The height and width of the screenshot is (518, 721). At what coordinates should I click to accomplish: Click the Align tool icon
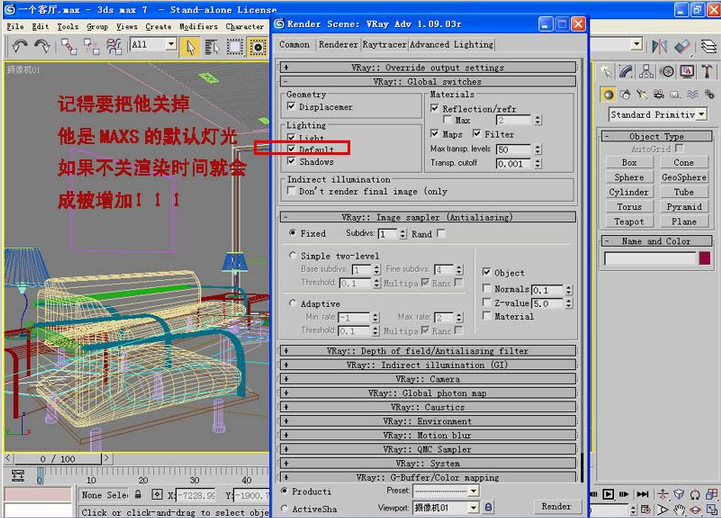point(682,46)
